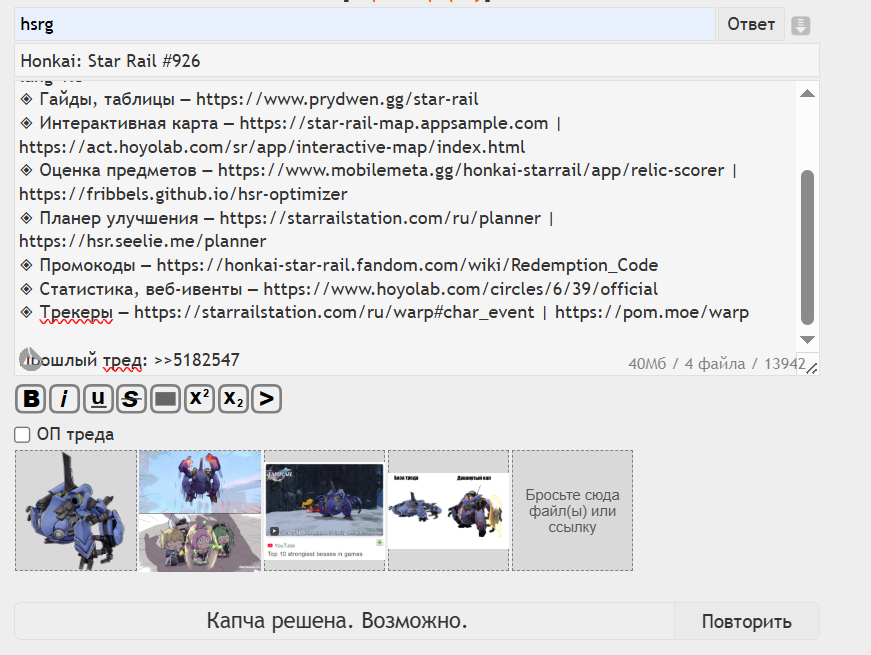Apply strikethrough formatting with S button
Image resolution: width=871 pixels, height=655 pixels.
tap(131, 398)
